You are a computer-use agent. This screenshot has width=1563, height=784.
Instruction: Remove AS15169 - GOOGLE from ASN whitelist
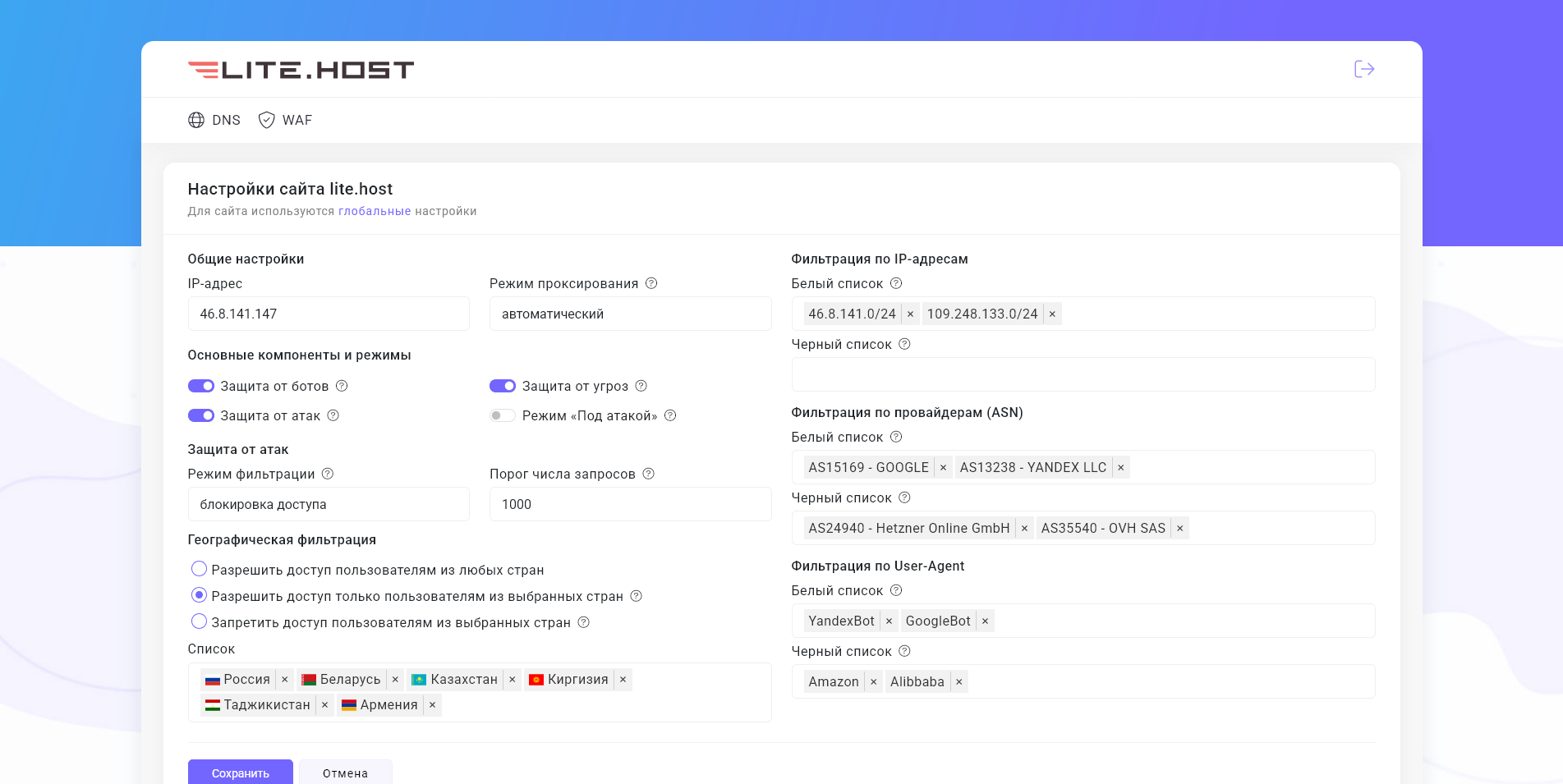tap(943, 468)
